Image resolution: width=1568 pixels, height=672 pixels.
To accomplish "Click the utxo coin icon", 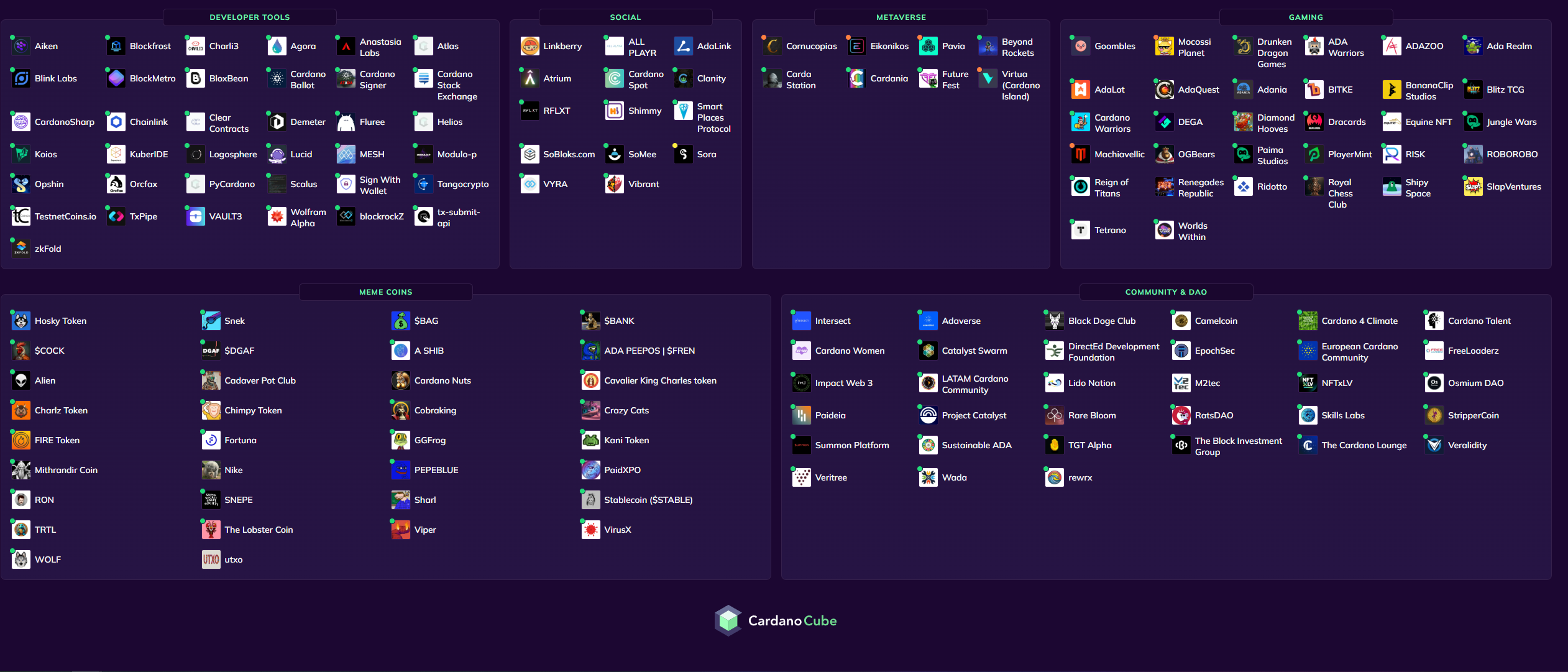I will point(211,559).
